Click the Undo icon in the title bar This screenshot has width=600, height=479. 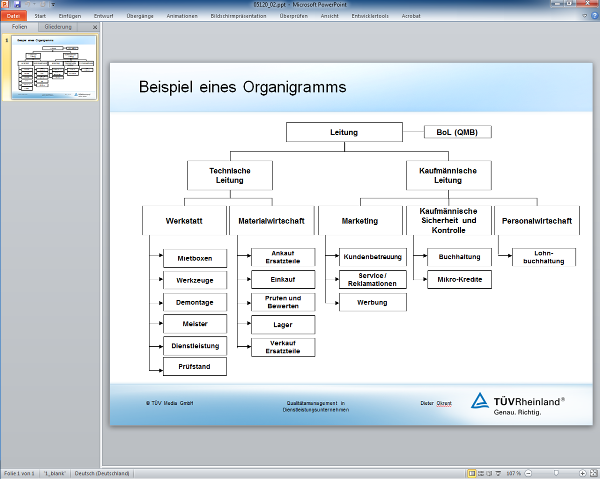click(27, 5)
